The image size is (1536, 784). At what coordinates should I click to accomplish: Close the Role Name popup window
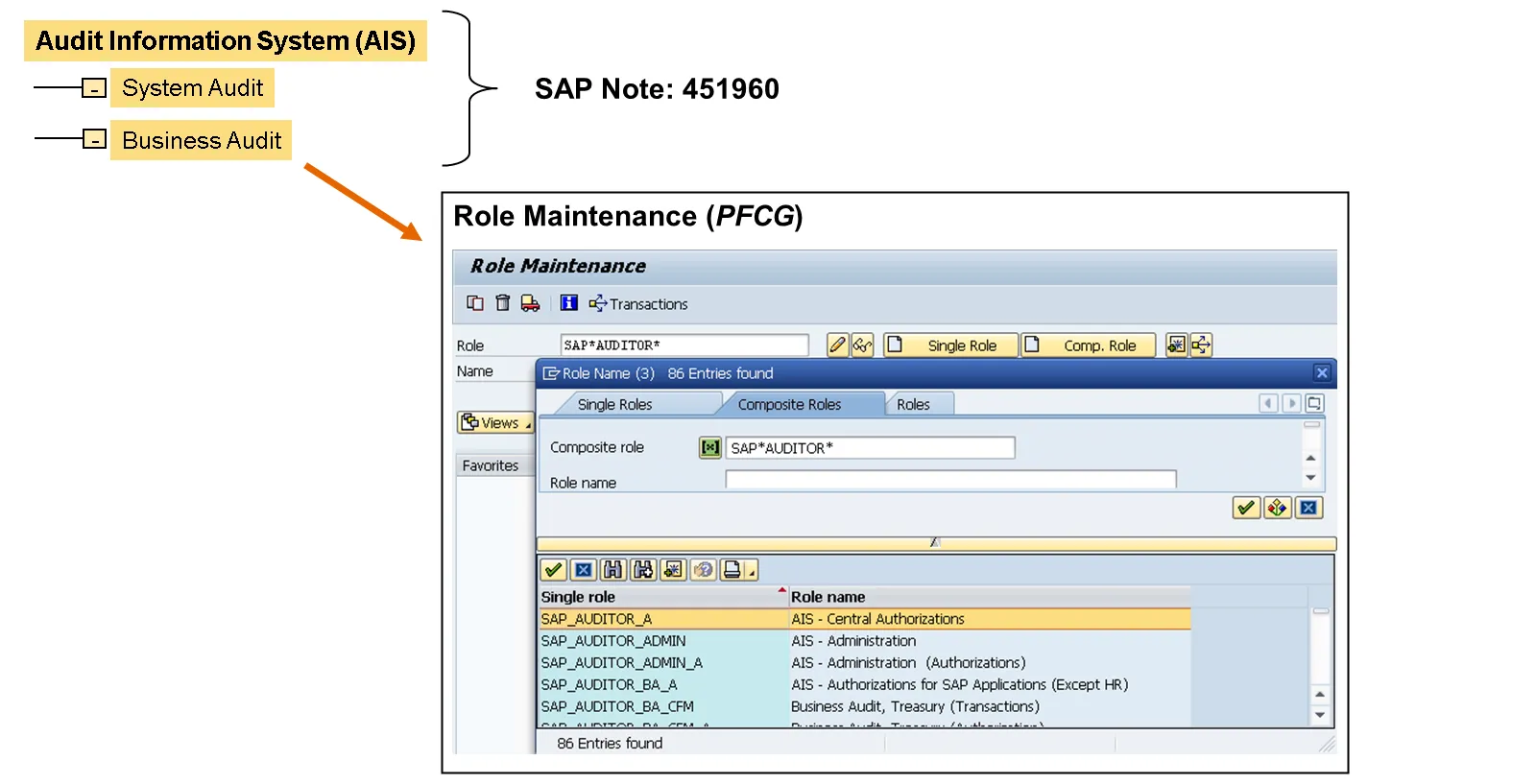[x=1322, y=373]
